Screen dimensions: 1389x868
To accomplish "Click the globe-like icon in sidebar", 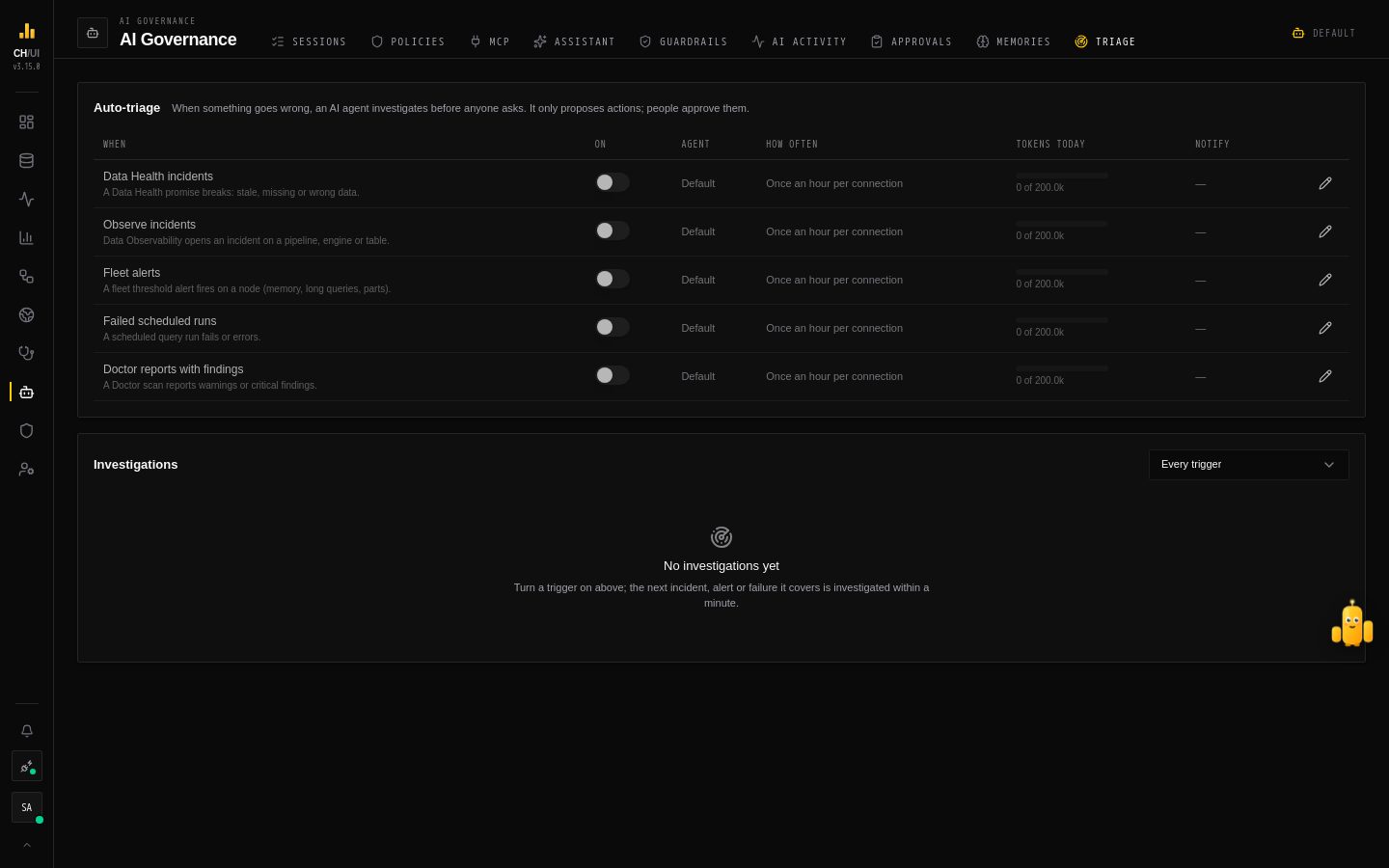I will 26,315.
